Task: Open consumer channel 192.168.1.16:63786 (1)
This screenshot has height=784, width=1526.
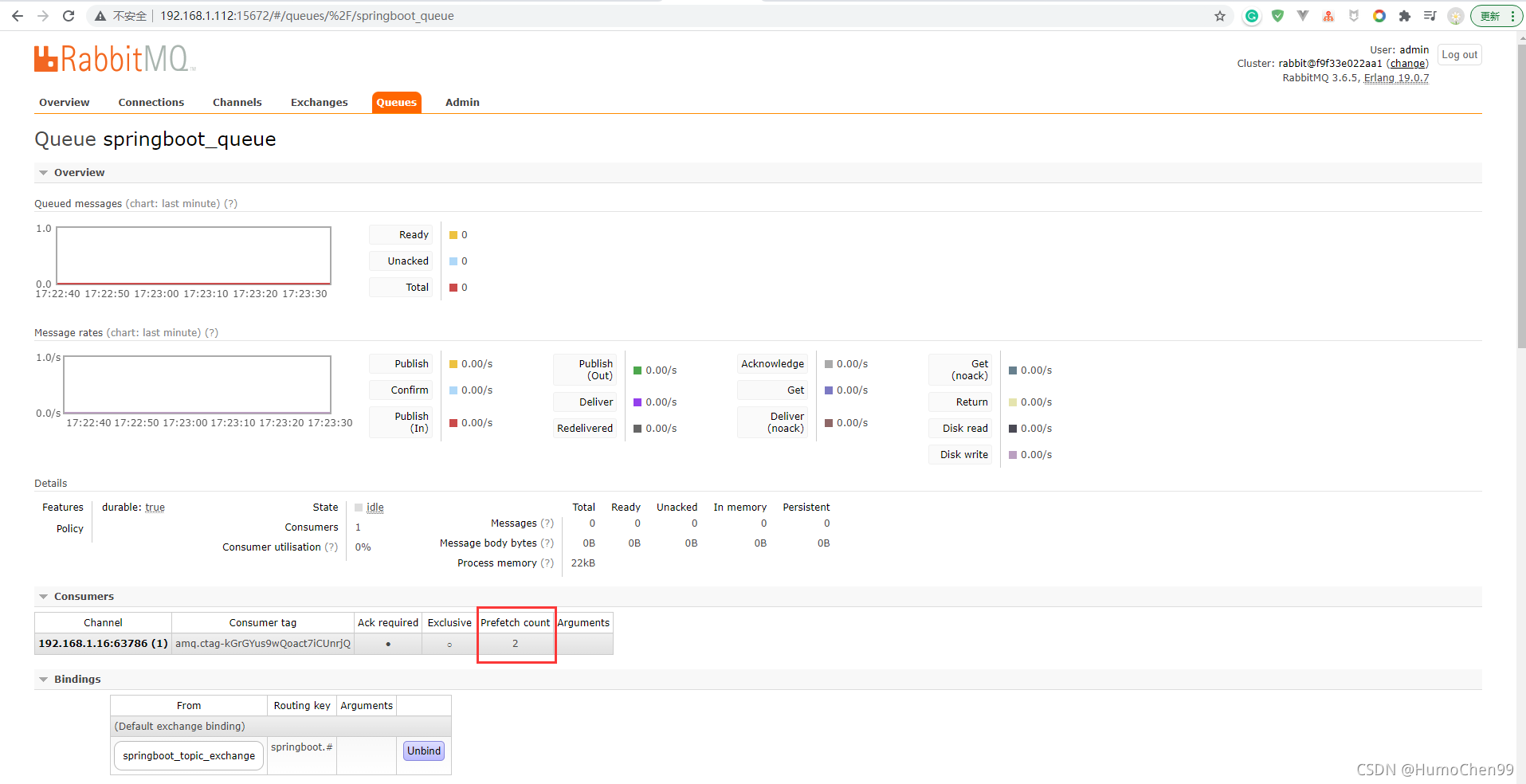Action: point(103,644)
